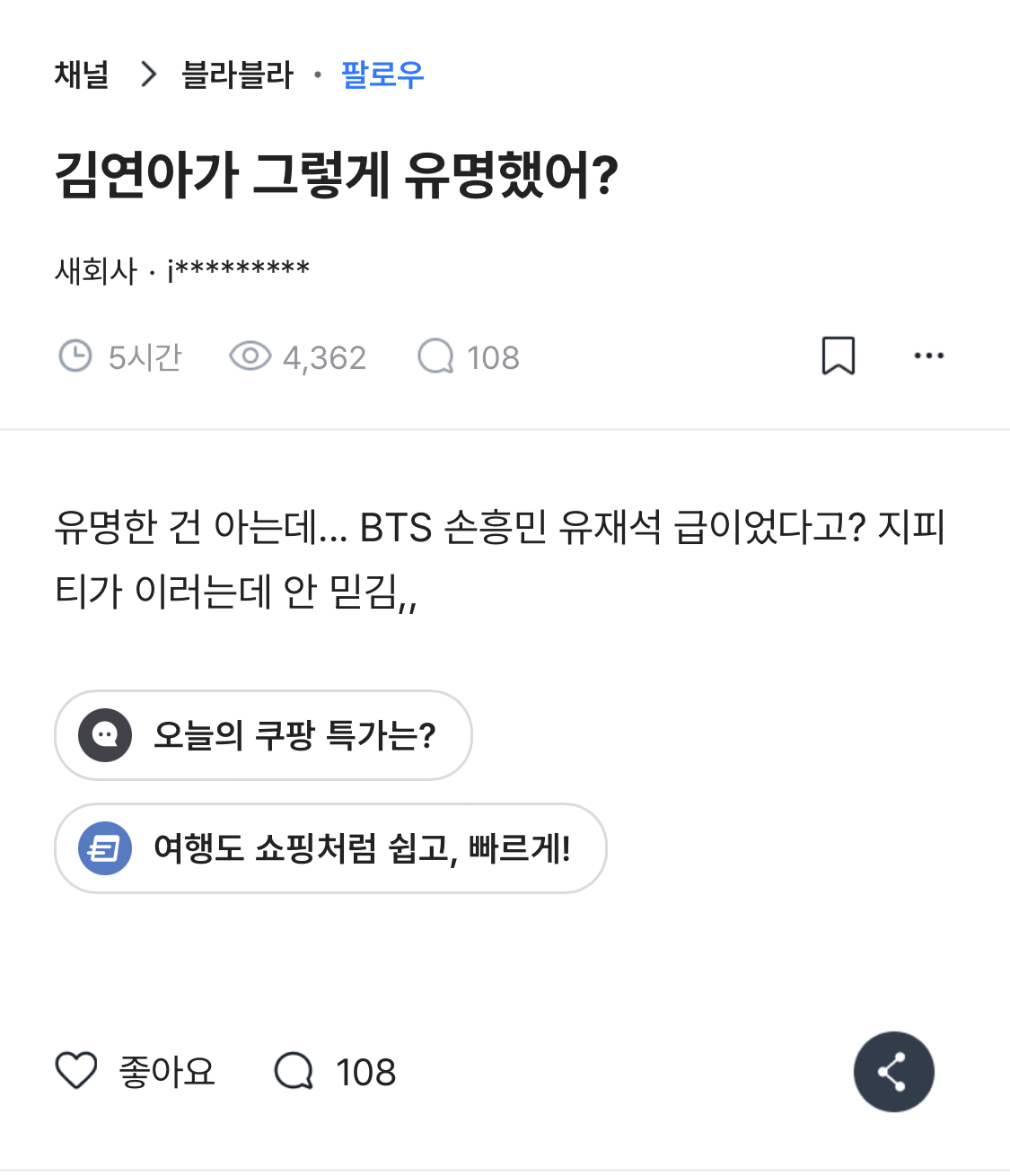The width and height of the screenshot is (1010, 1176).
Task: Open 여행도 쇼핑처럼 쉽고, 빠르게! banner
Action: click(x=361, y=848)
